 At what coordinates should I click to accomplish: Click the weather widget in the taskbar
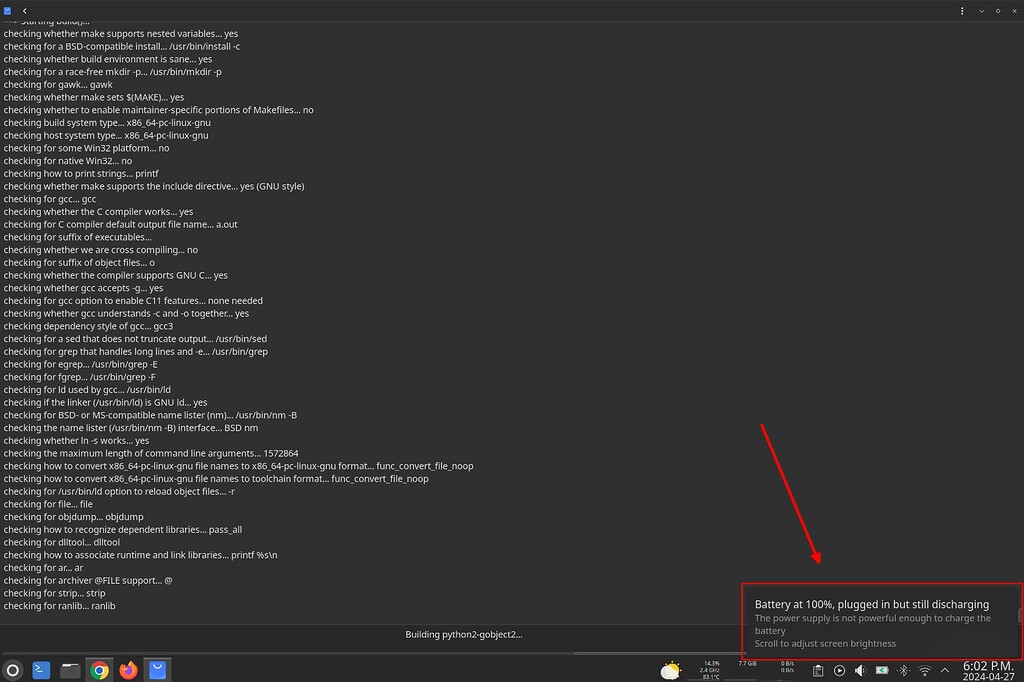click(x=671, y=670)
